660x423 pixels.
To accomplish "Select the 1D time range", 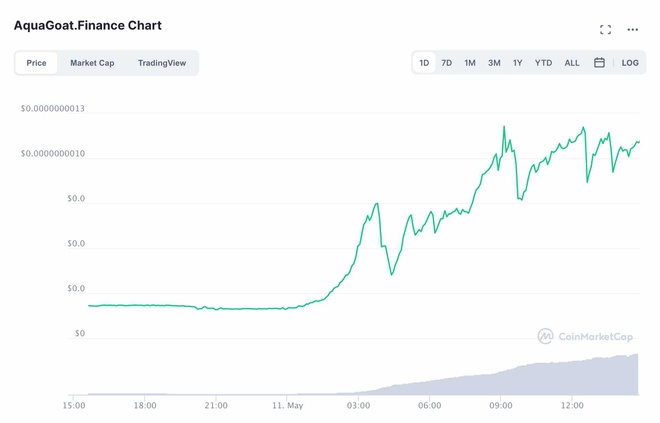I will 424,63.
